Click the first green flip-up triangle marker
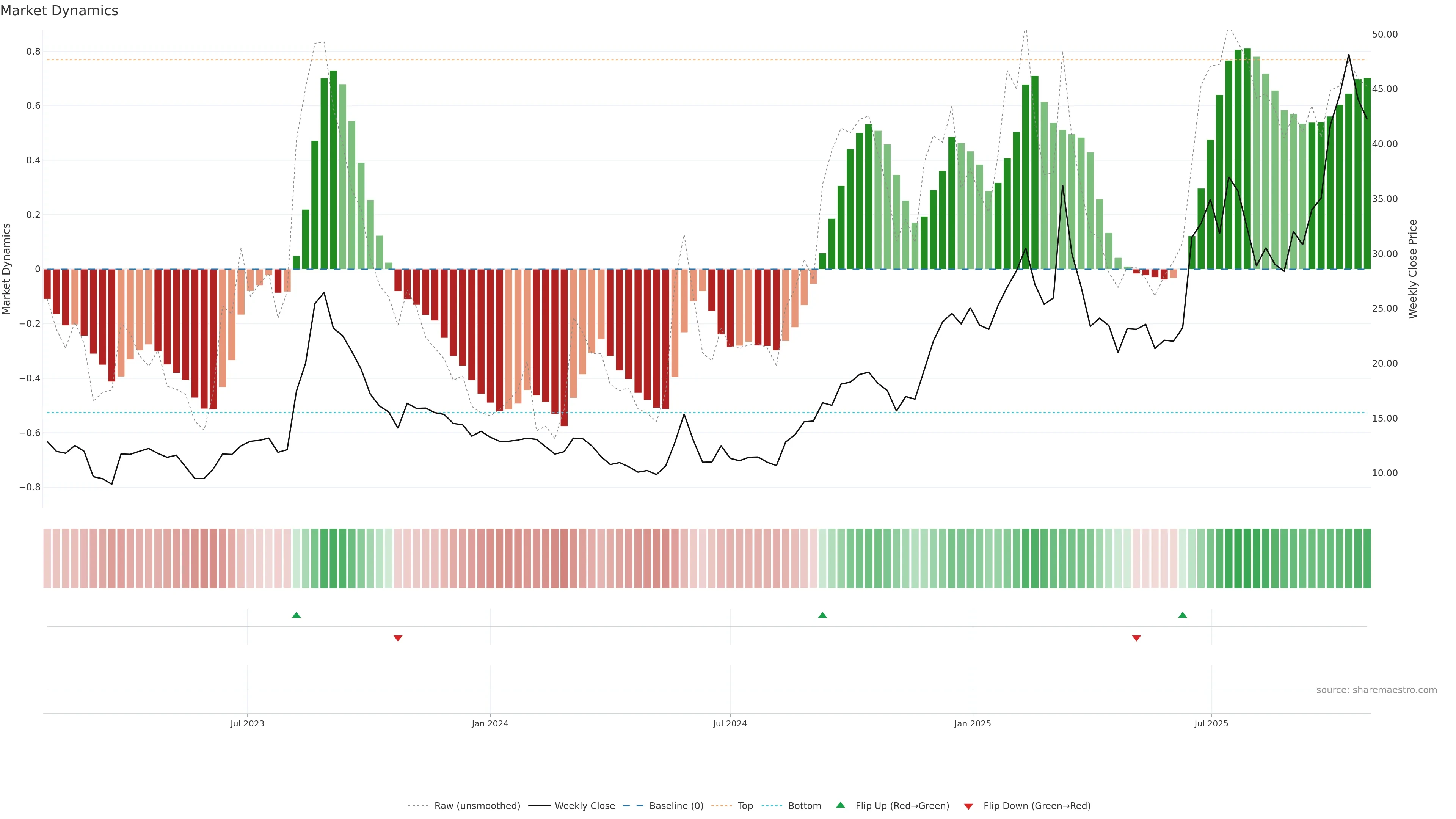 pos(296,615)
